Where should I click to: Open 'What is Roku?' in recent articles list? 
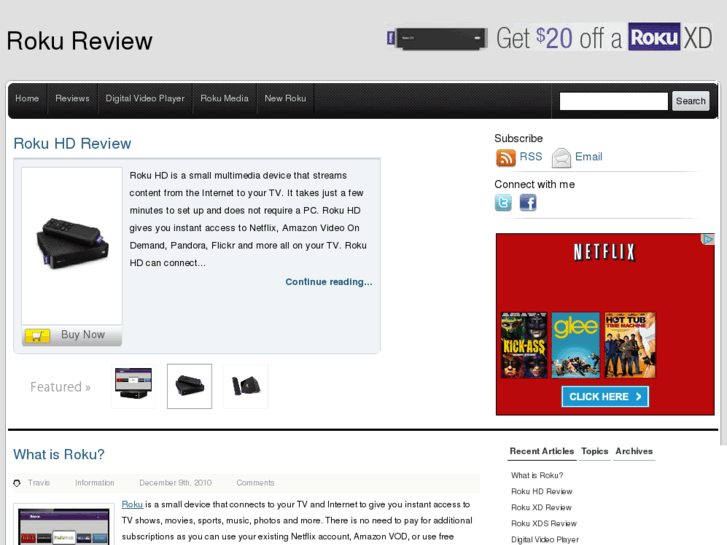(x=537, y=475)
